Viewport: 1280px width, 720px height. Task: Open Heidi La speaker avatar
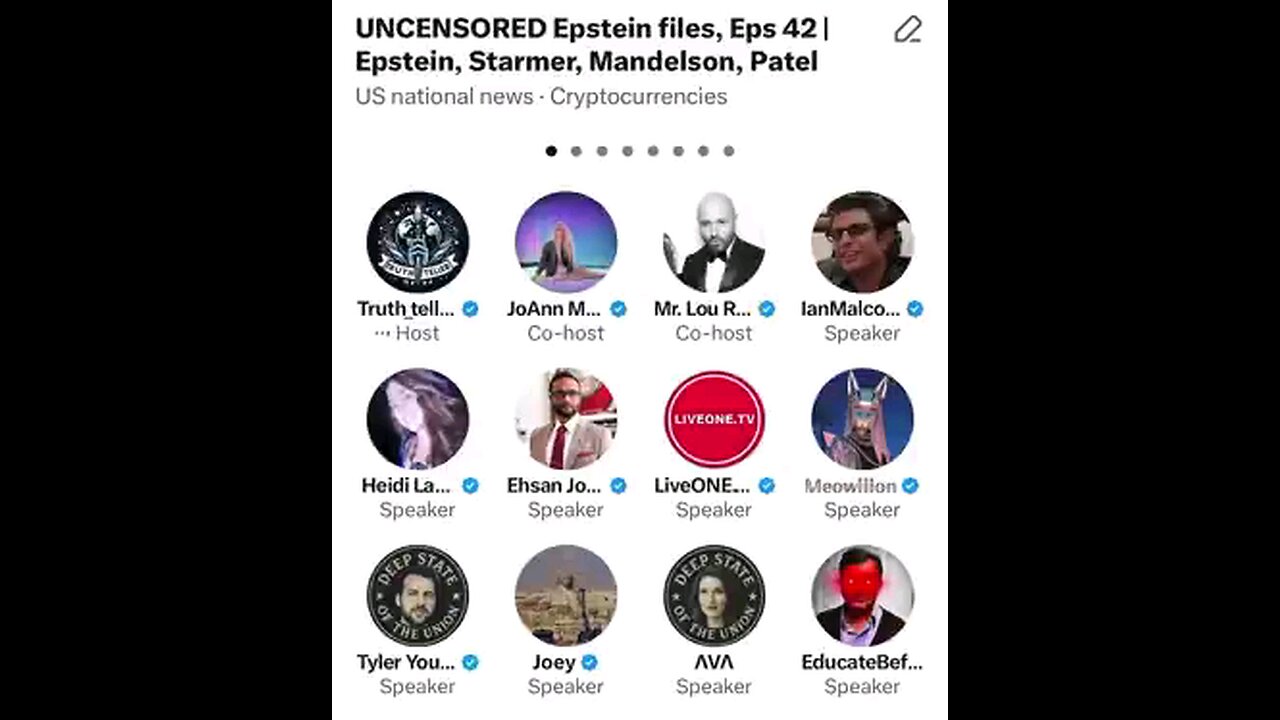pos(417,419)
